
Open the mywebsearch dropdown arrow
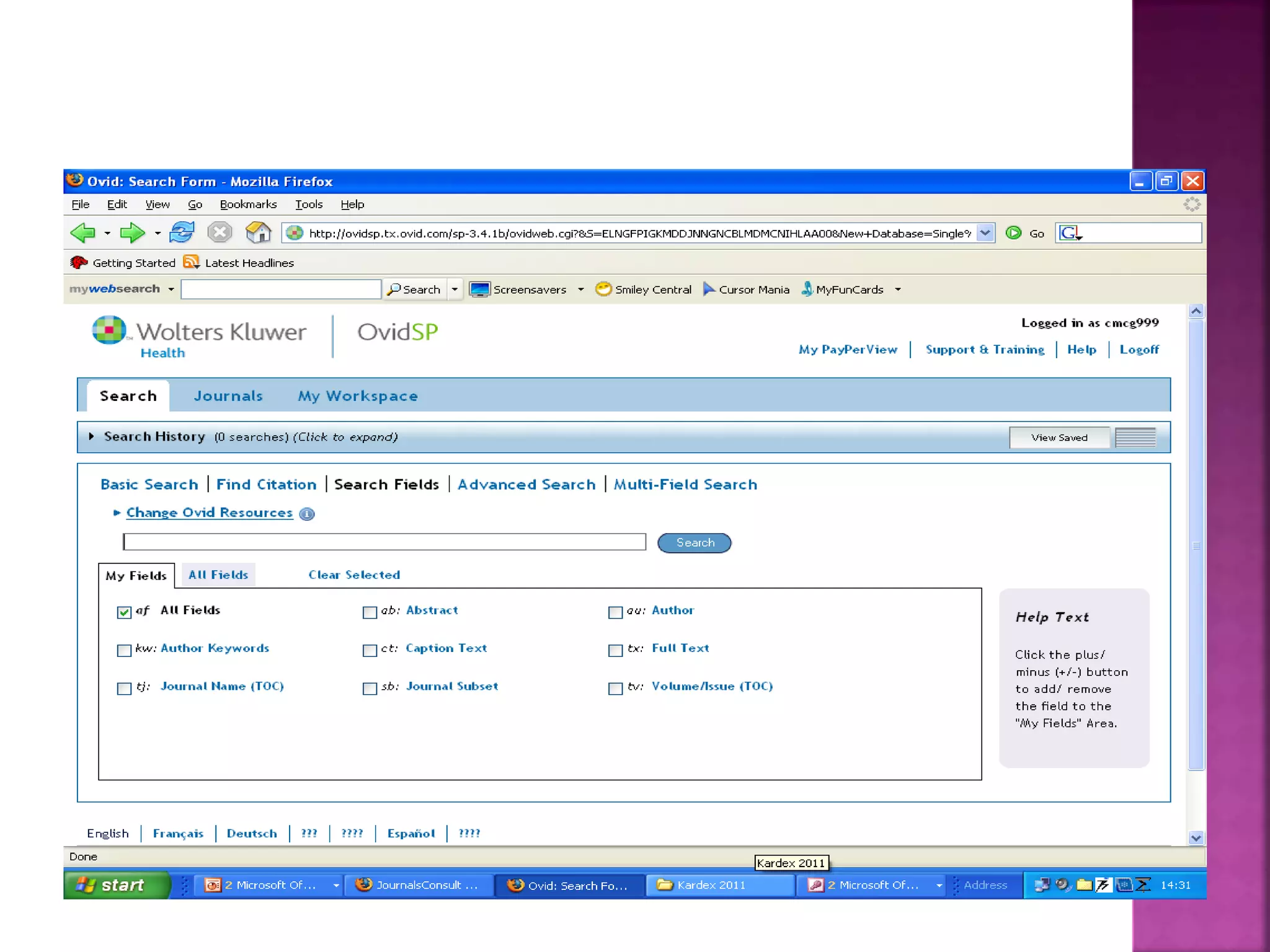tap(171, 289)
